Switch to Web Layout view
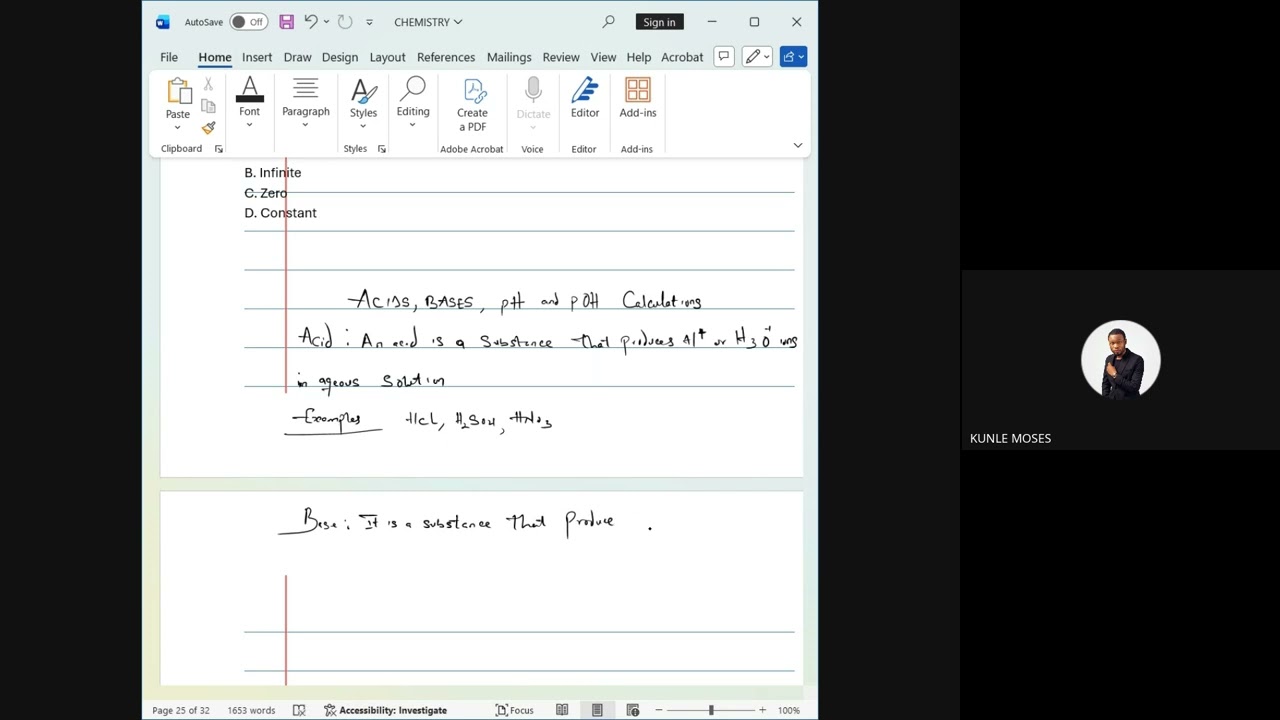 click(632, 710)
